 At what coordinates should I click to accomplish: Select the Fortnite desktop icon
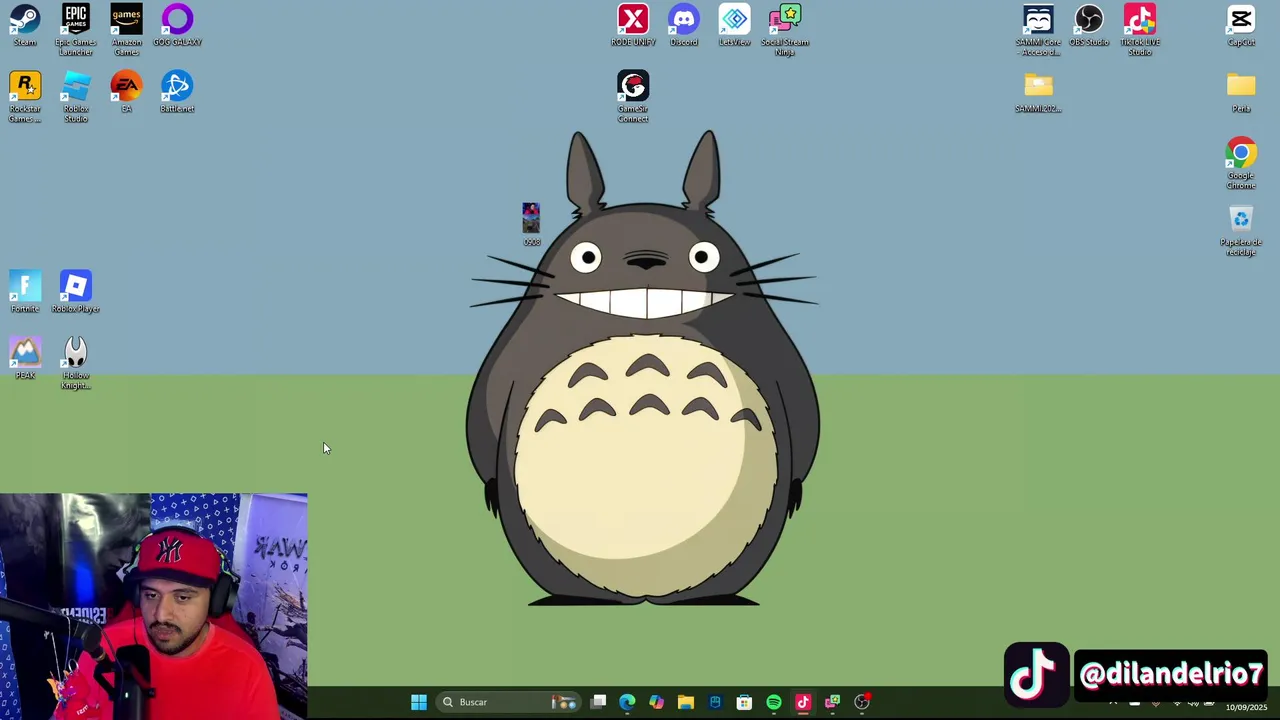coord(25,292)
